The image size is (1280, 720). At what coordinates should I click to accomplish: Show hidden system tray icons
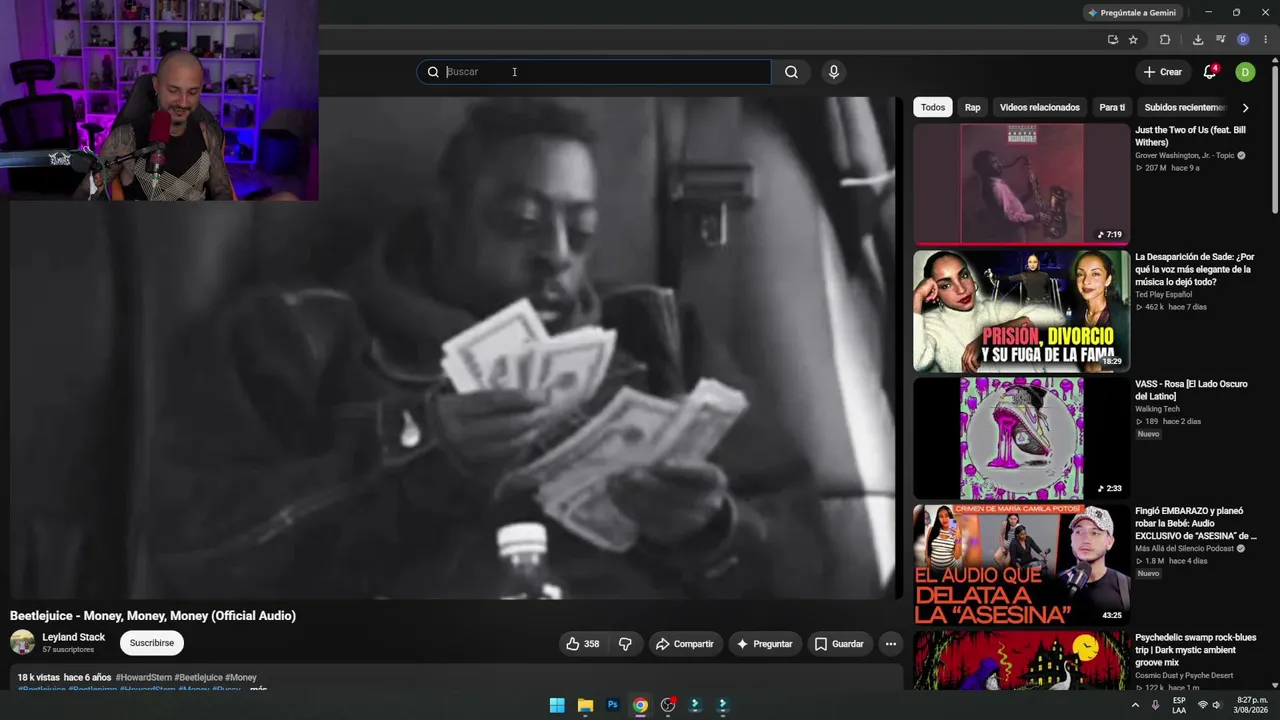(1135, 705)
